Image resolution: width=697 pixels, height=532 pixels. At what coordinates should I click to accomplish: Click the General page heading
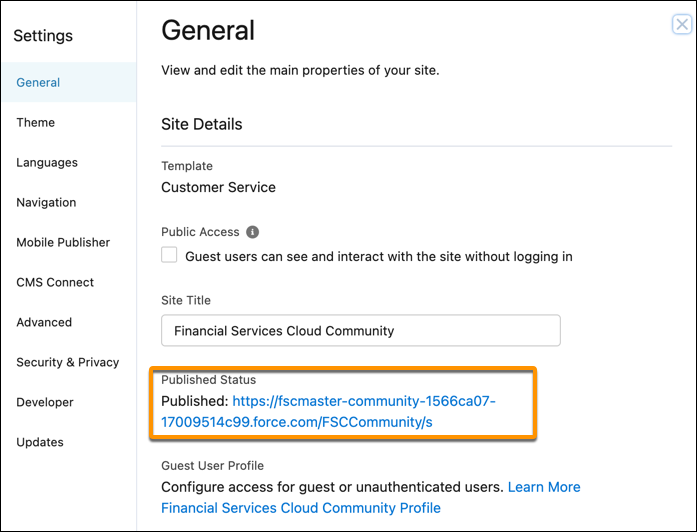click(208, 30)
